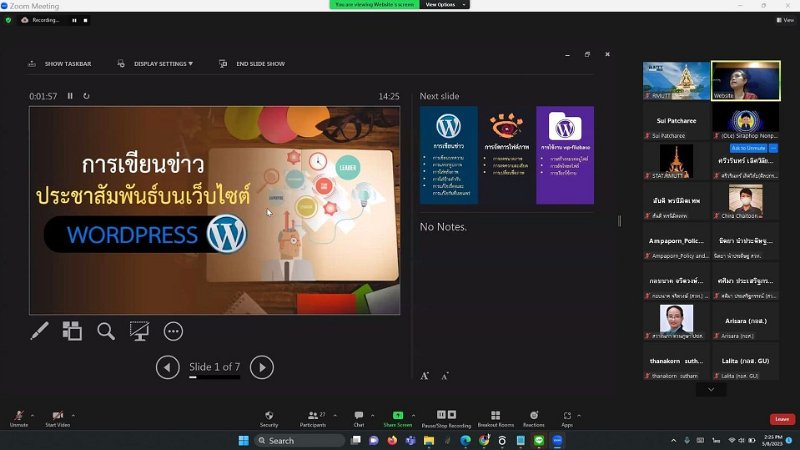800x450 pixels.
Task: Click the presenter view panel divider handle
Action: tap(619, 221)
